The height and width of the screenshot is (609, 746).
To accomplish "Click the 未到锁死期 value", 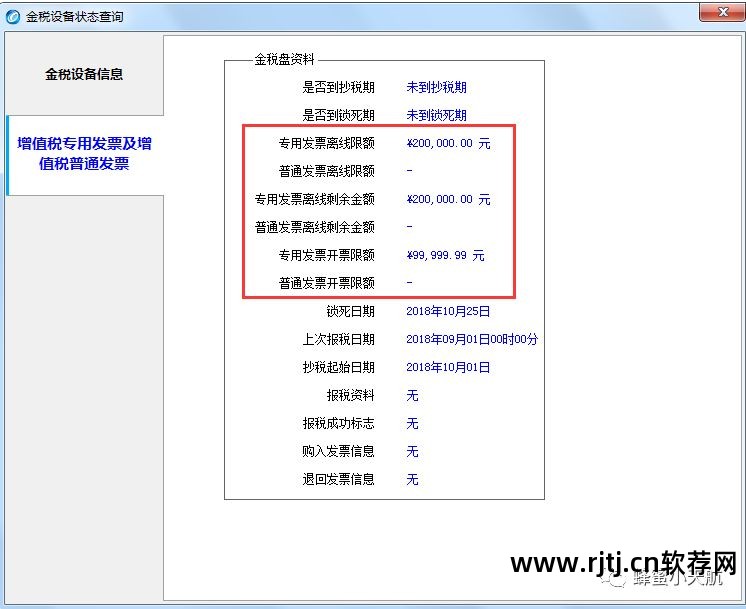I will click(436, 115).
